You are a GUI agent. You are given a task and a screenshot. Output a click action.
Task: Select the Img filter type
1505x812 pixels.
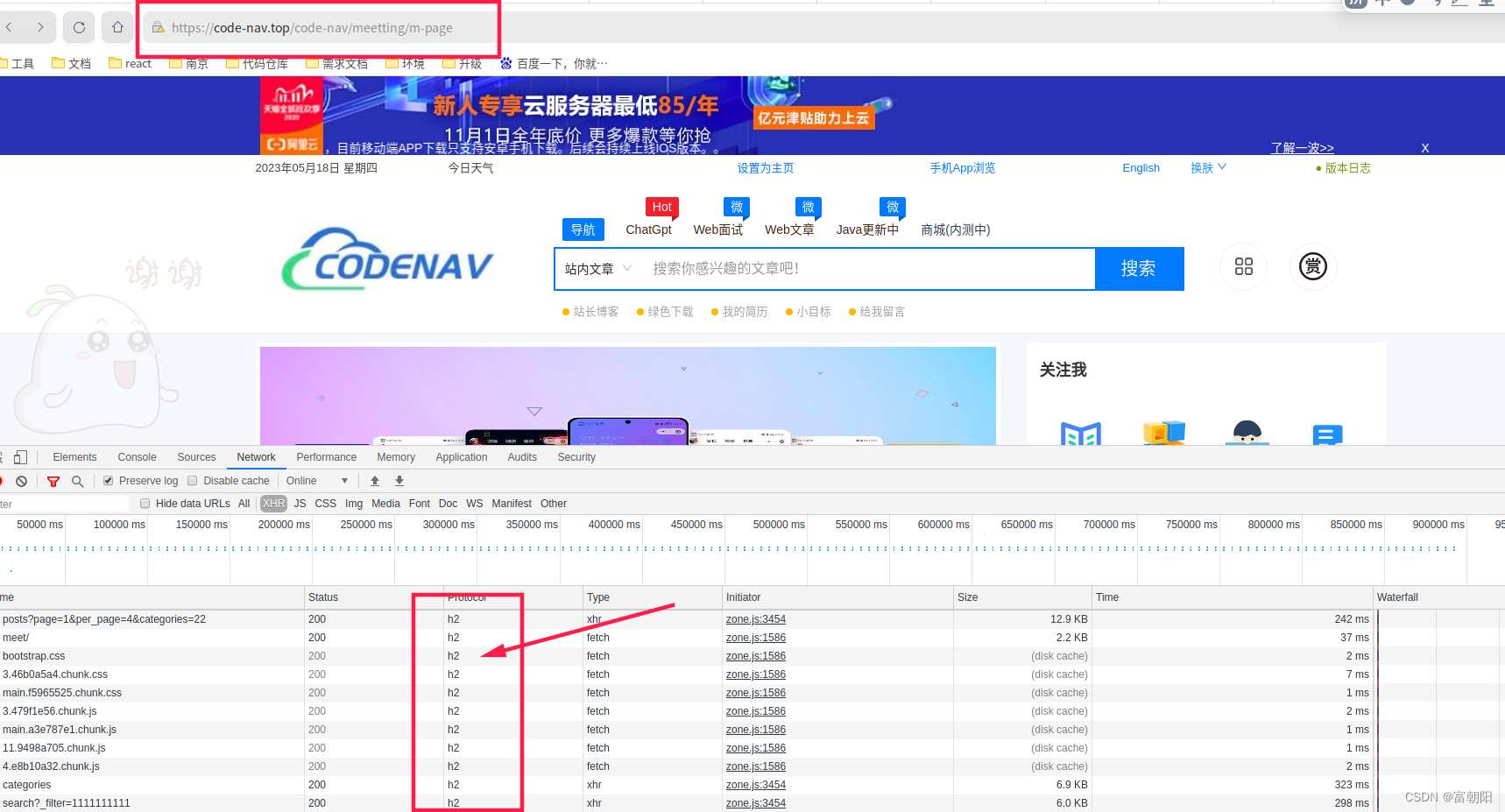[354, 504]
